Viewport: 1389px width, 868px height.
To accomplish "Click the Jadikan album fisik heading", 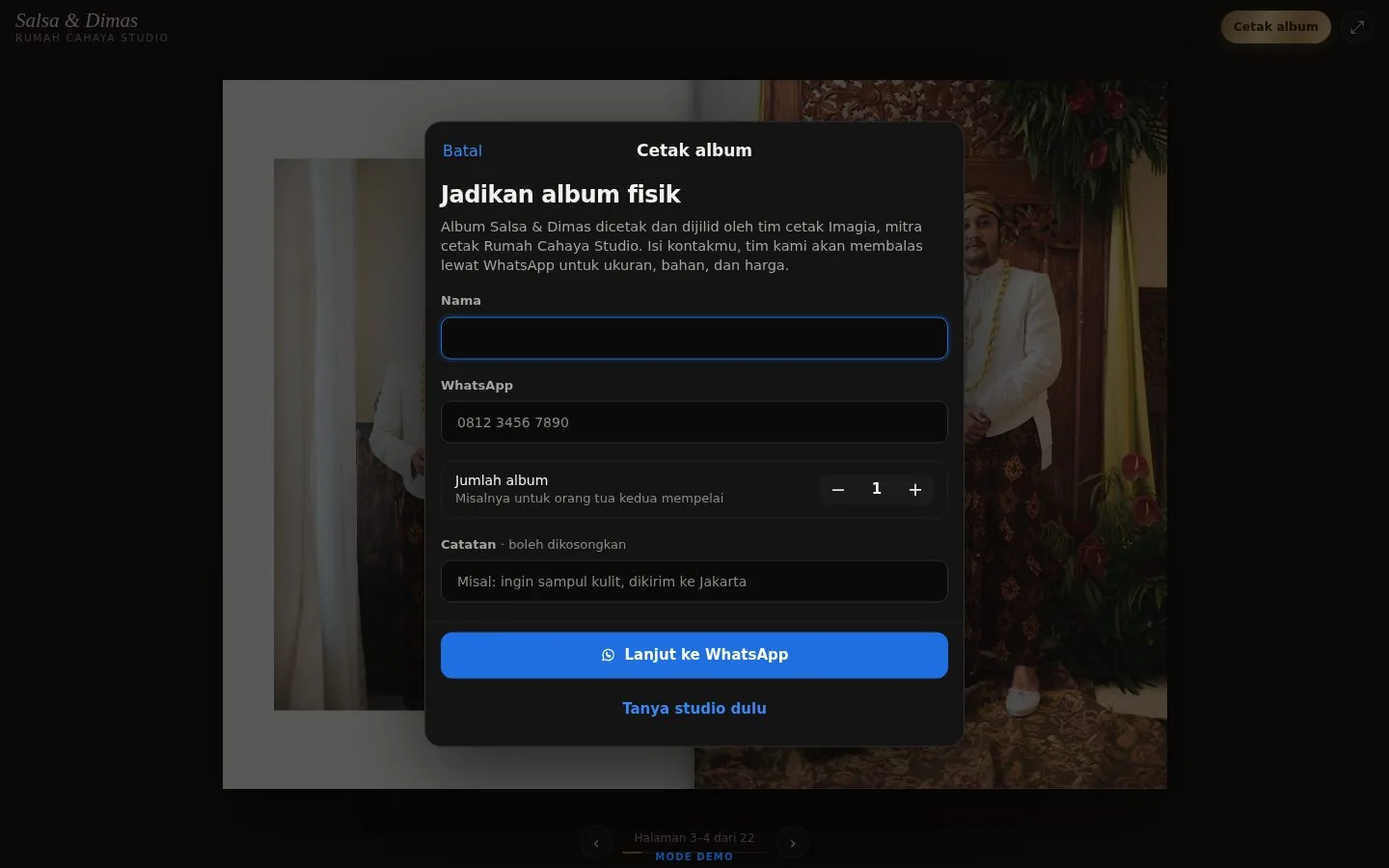I will pyautogui.click(x=560, y=195).
